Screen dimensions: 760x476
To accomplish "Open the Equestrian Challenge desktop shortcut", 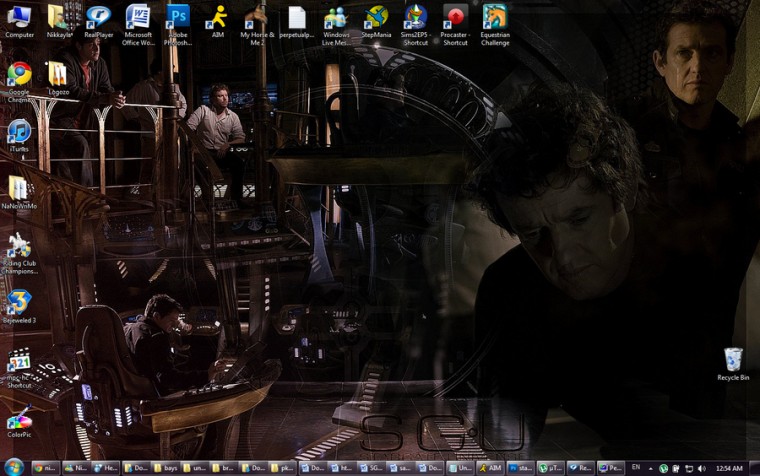I will point(495,25).
